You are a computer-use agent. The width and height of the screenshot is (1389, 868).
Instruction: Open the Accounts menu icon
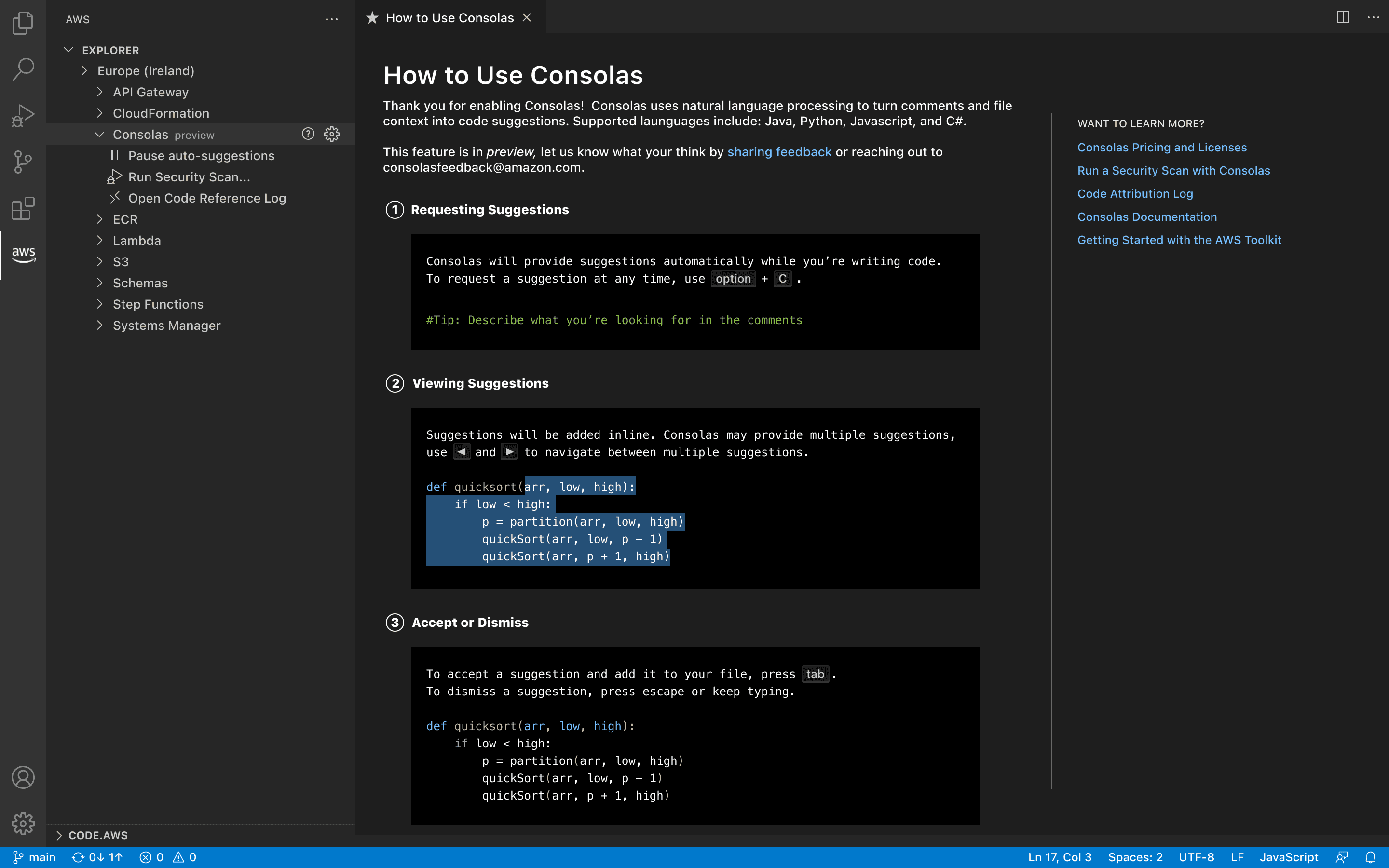(x=23, y=777)
